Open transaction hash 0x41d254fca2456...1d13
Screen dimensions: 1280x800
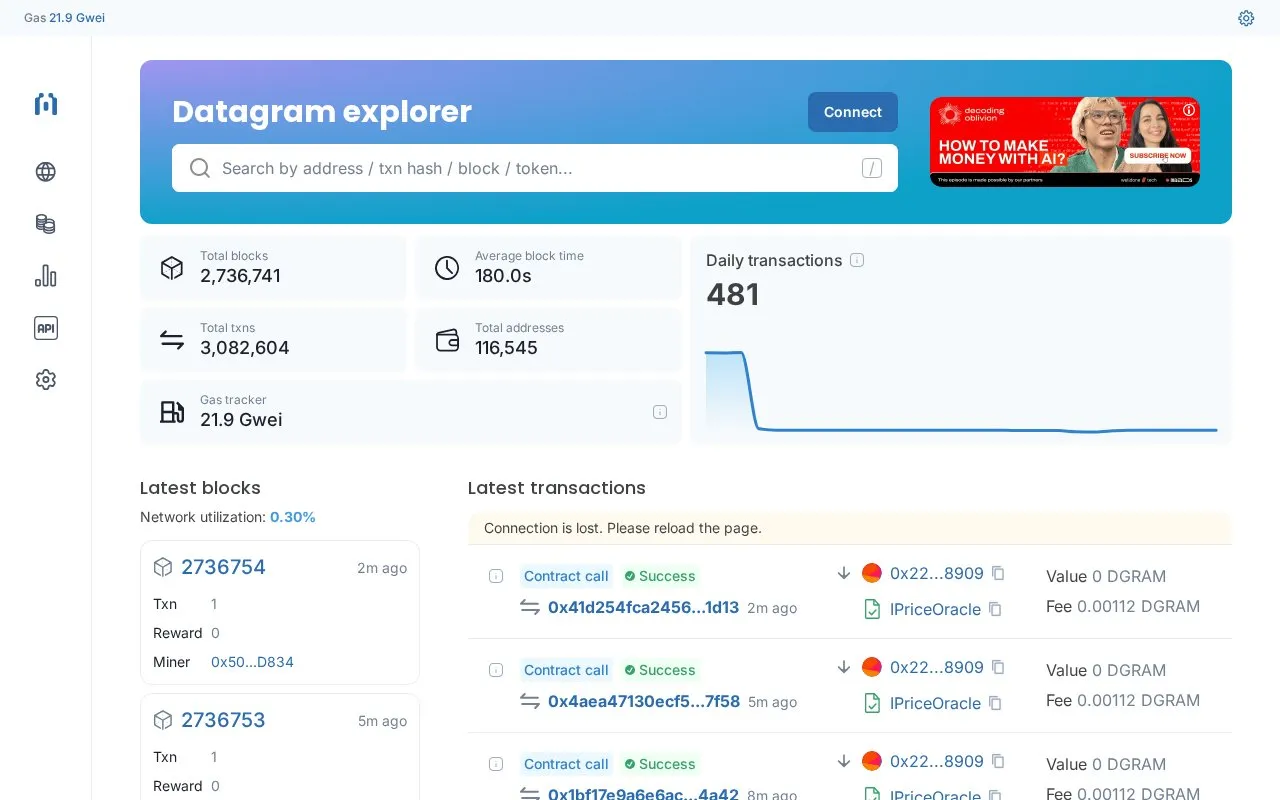(x=643, y=607)
